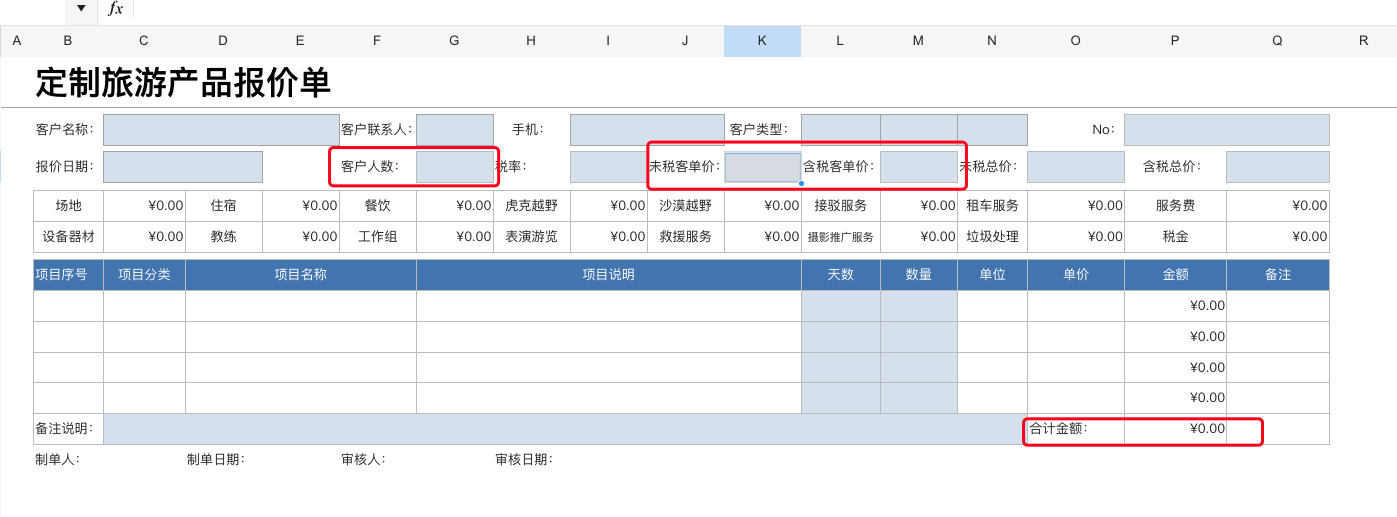Image resolution: width=1397 pixels, height=517 pixels.
Task: Select highlighted column K header
Action: pyautogui.click(x=762, y=41)
